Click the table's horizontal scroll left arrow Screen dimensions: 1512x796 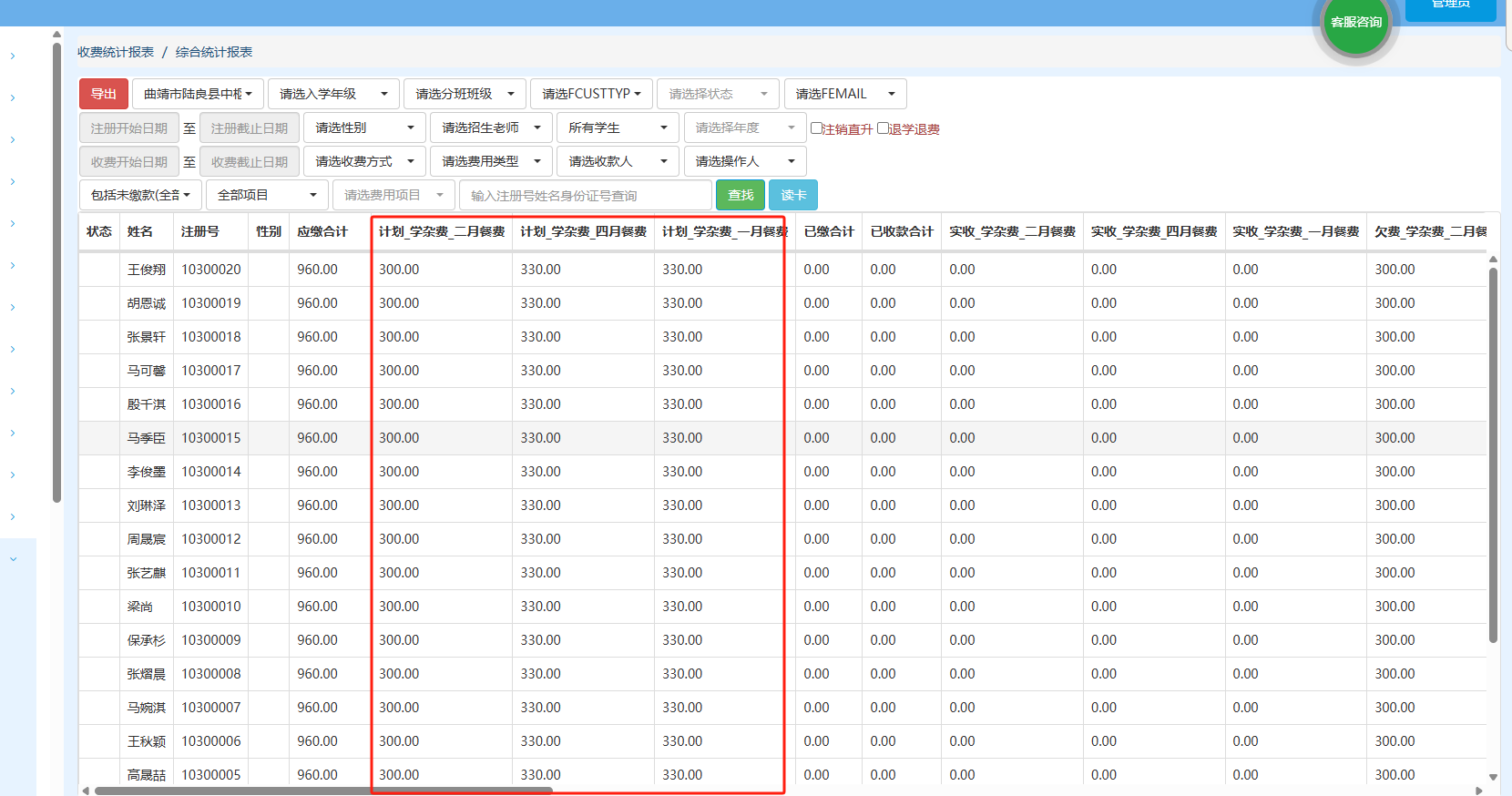[x=86, y=791]
